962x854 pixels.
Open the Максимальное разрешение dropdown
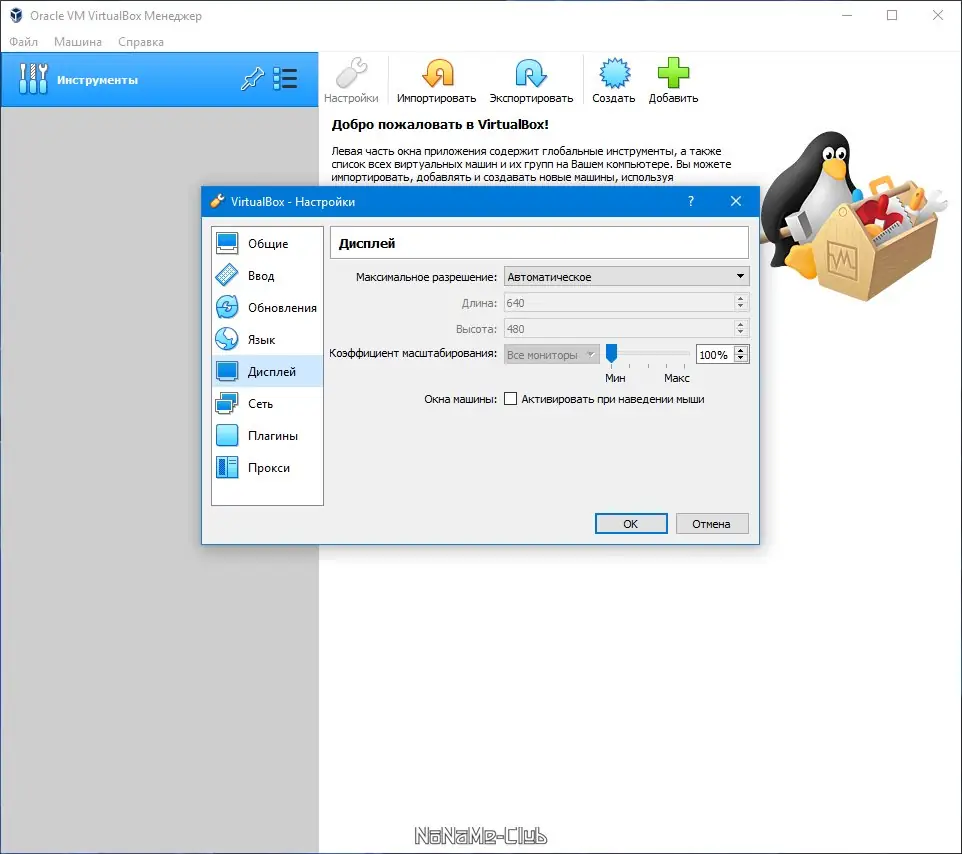(x=626, y=277)
